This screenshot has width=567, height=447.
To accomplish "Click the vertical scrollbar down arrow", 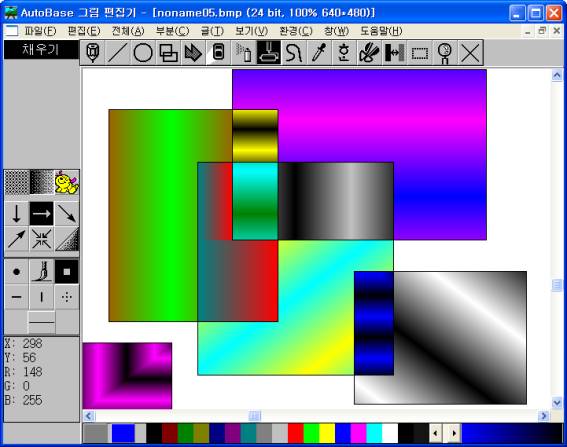I will pos(557,402).
